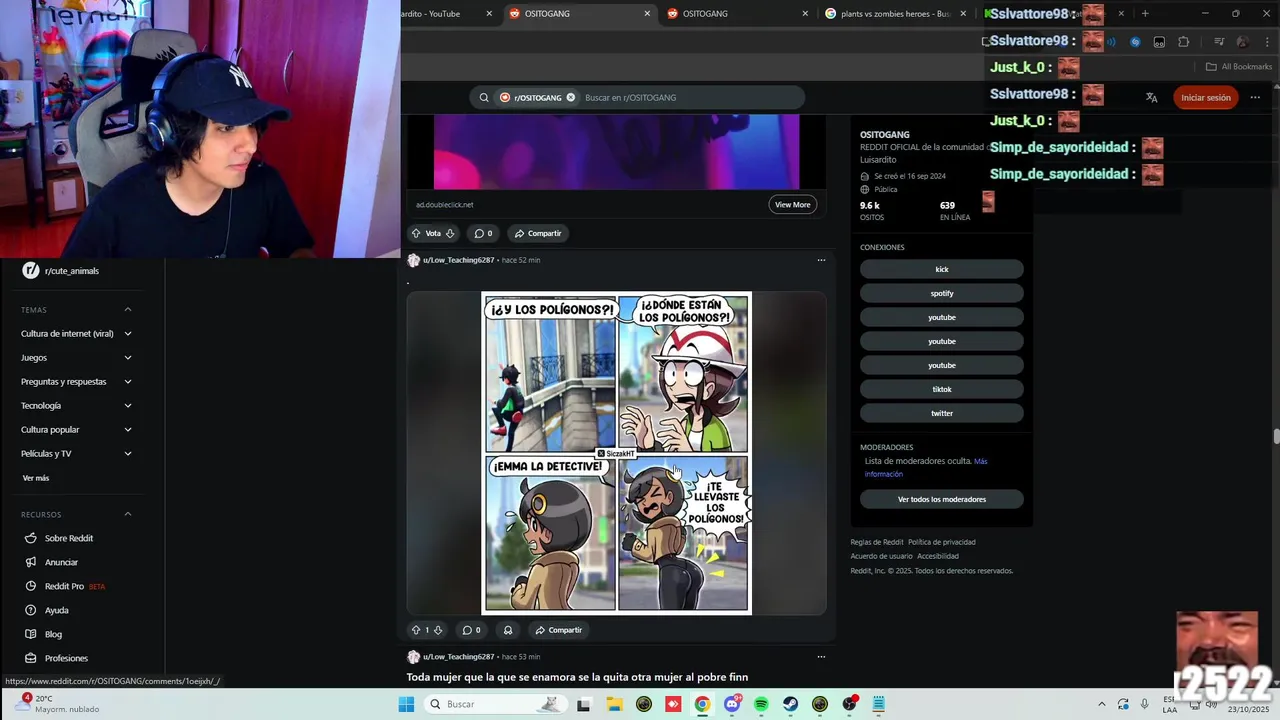Screen dimensions: 1280x720
Task: Click View More on the ad
Action: click(793, 204)
